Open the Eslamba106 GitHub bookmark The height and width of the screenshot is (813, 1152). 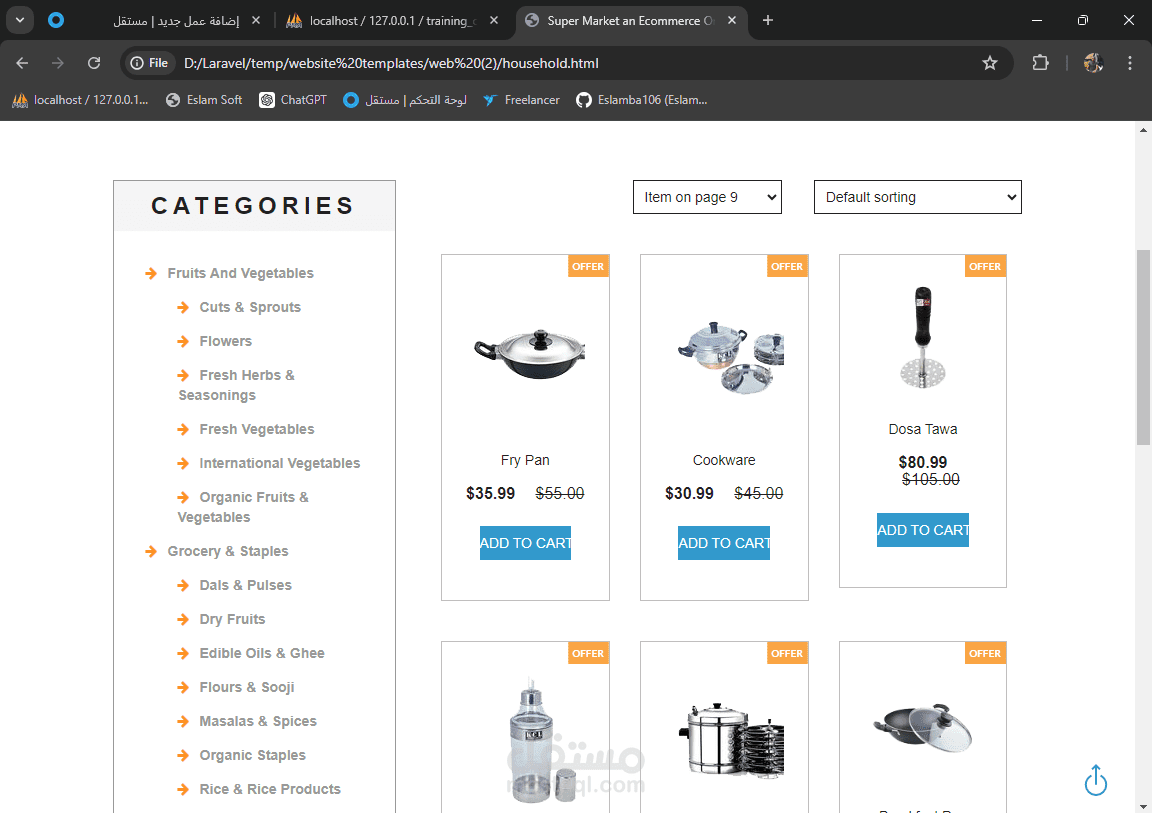click(x=642, y=100)
